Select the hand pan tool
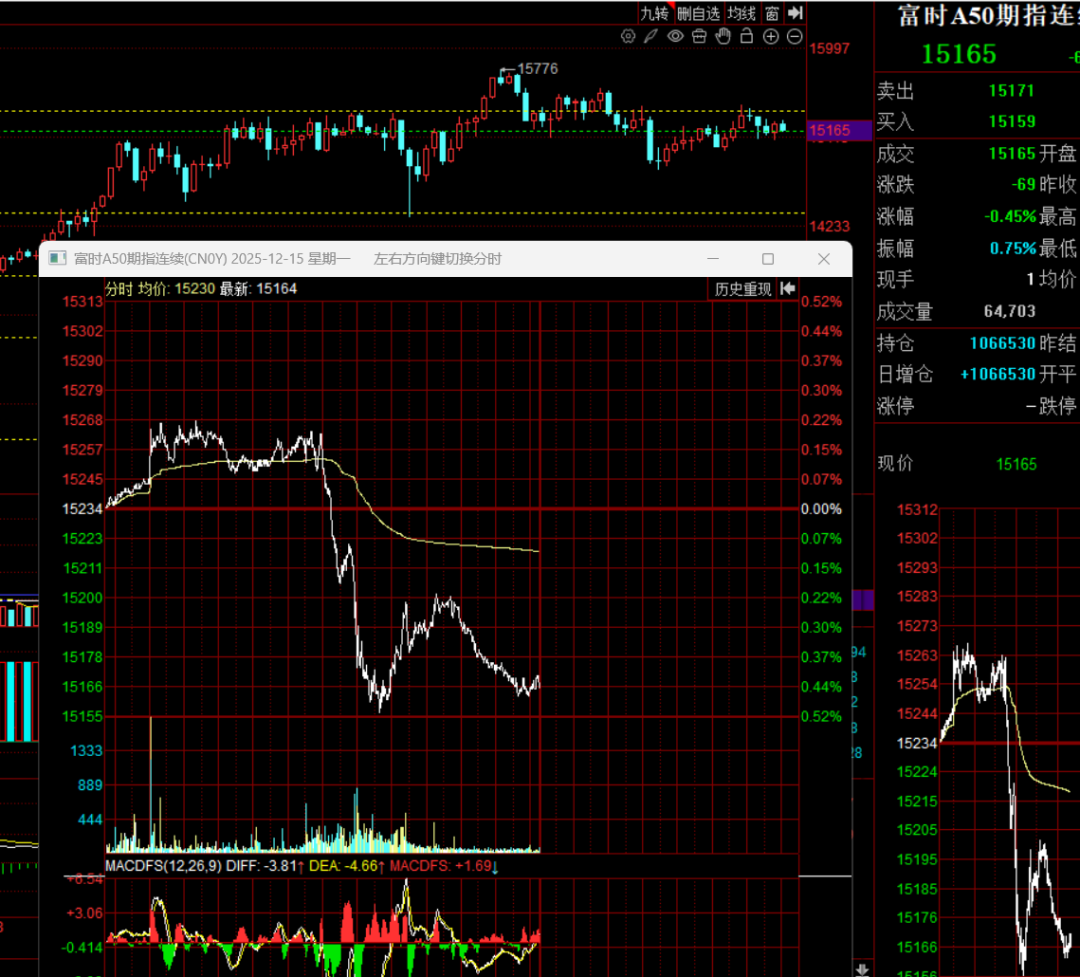This screenshot has height=977, width=1080. [723, 37]
